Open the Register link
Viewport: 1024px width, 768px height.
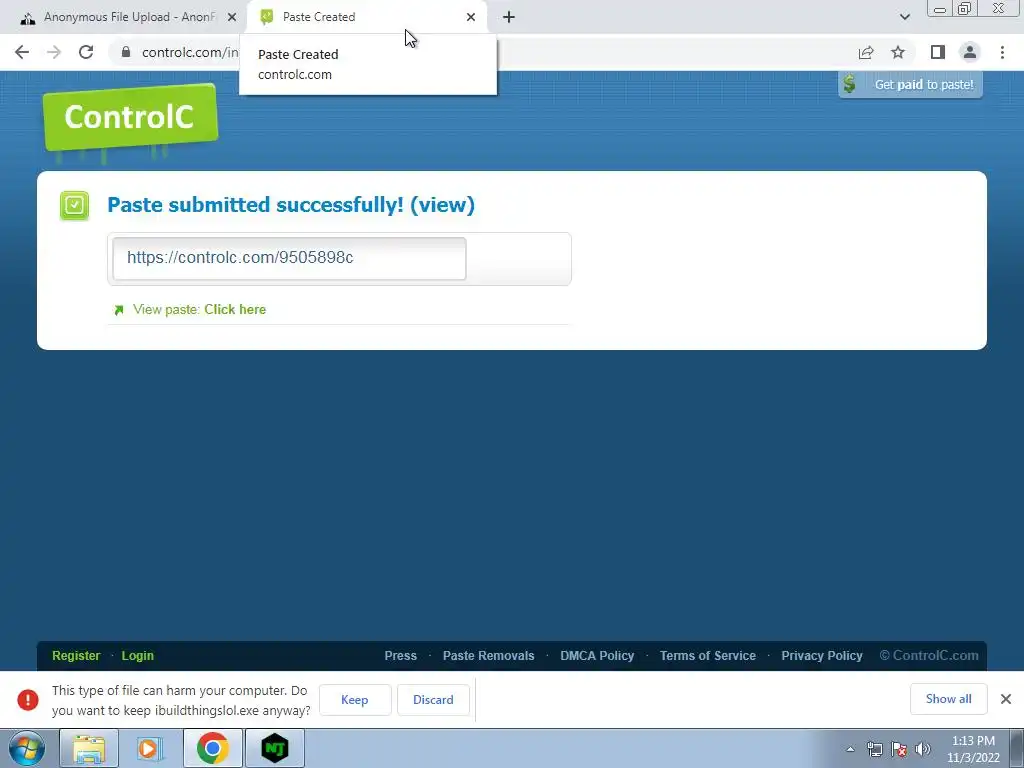tap(76, 656)
